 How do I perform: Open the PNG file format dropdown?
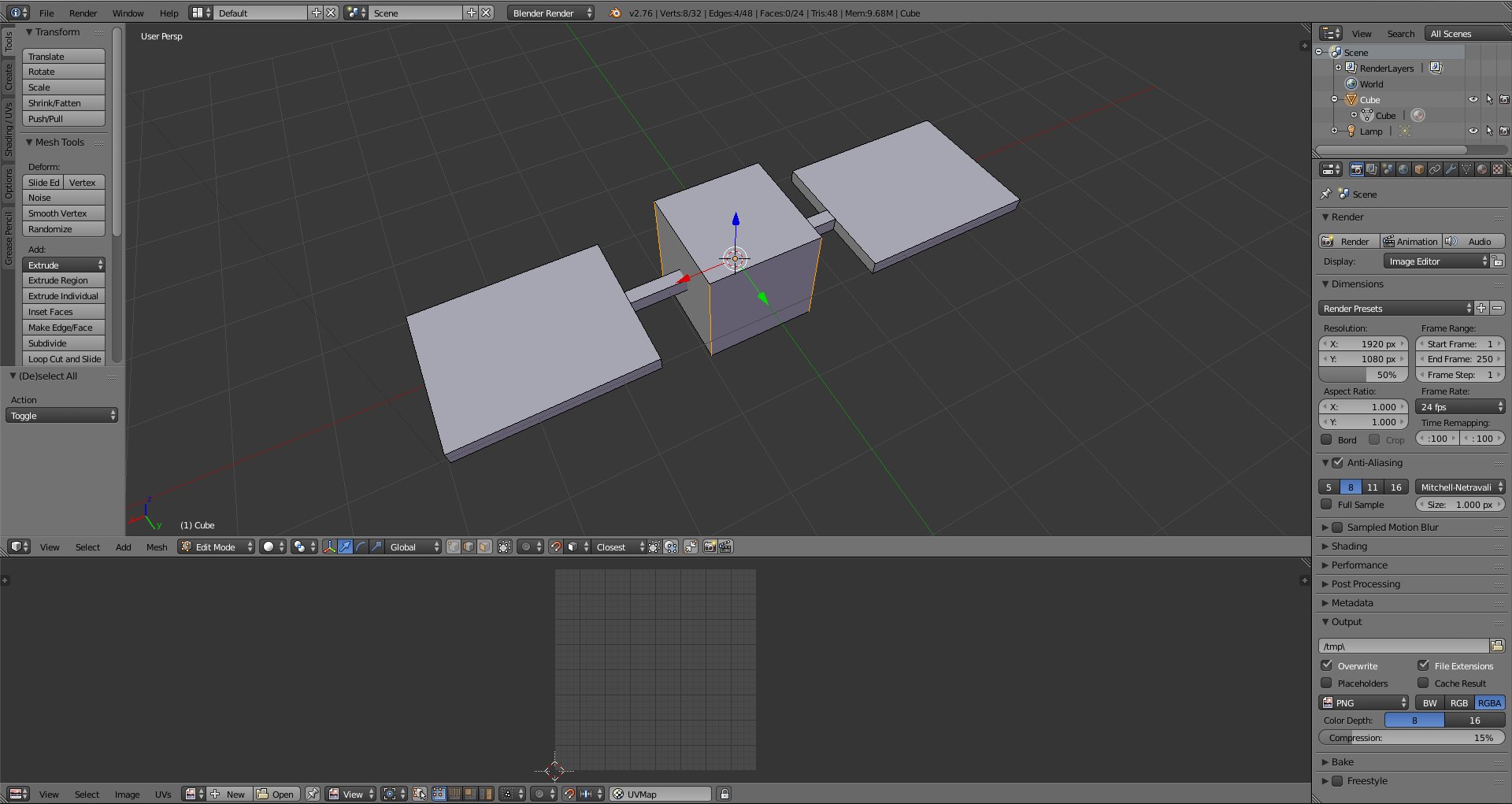point(1364,702)
